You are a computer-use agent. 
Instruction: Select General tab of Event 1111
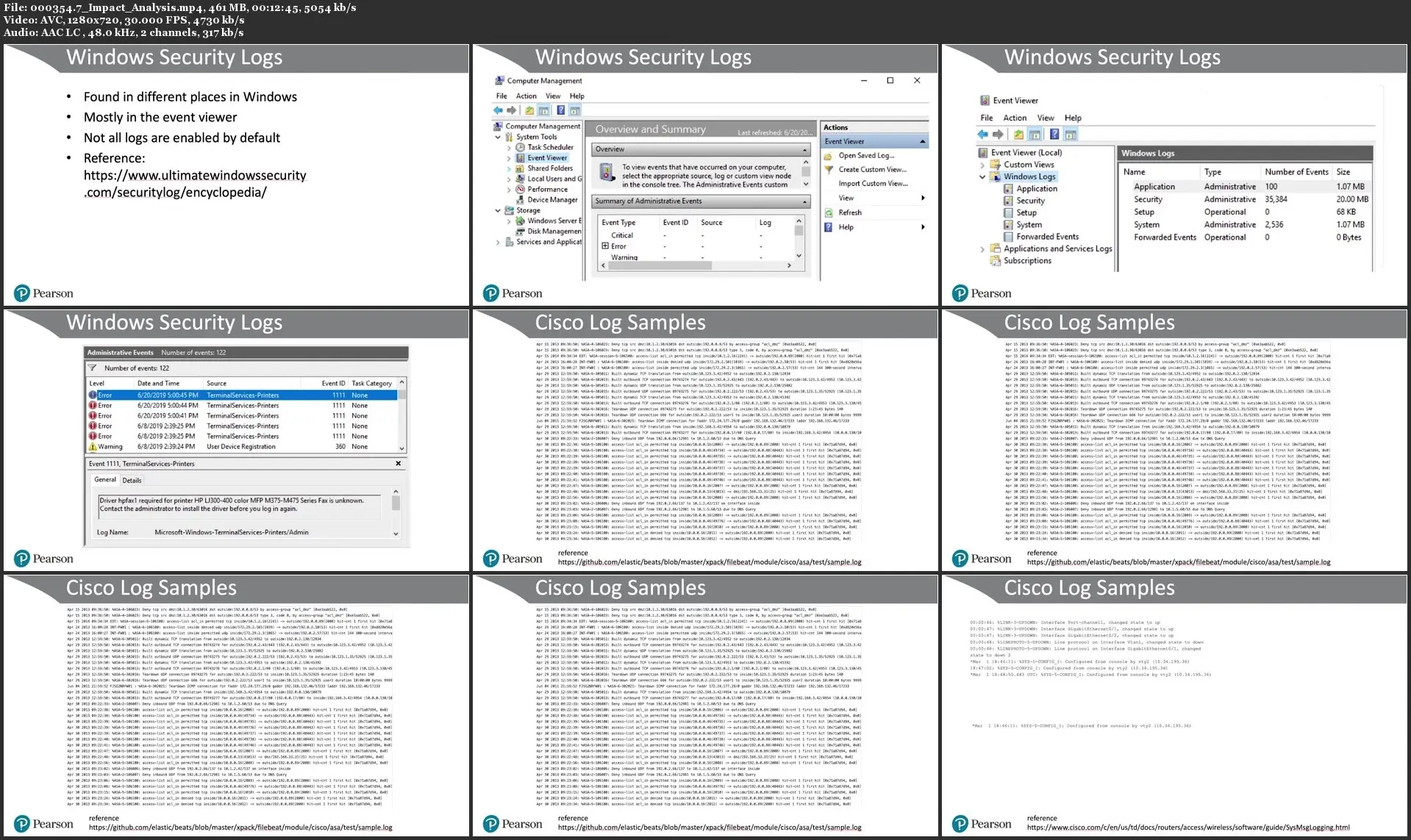[105, 479]
